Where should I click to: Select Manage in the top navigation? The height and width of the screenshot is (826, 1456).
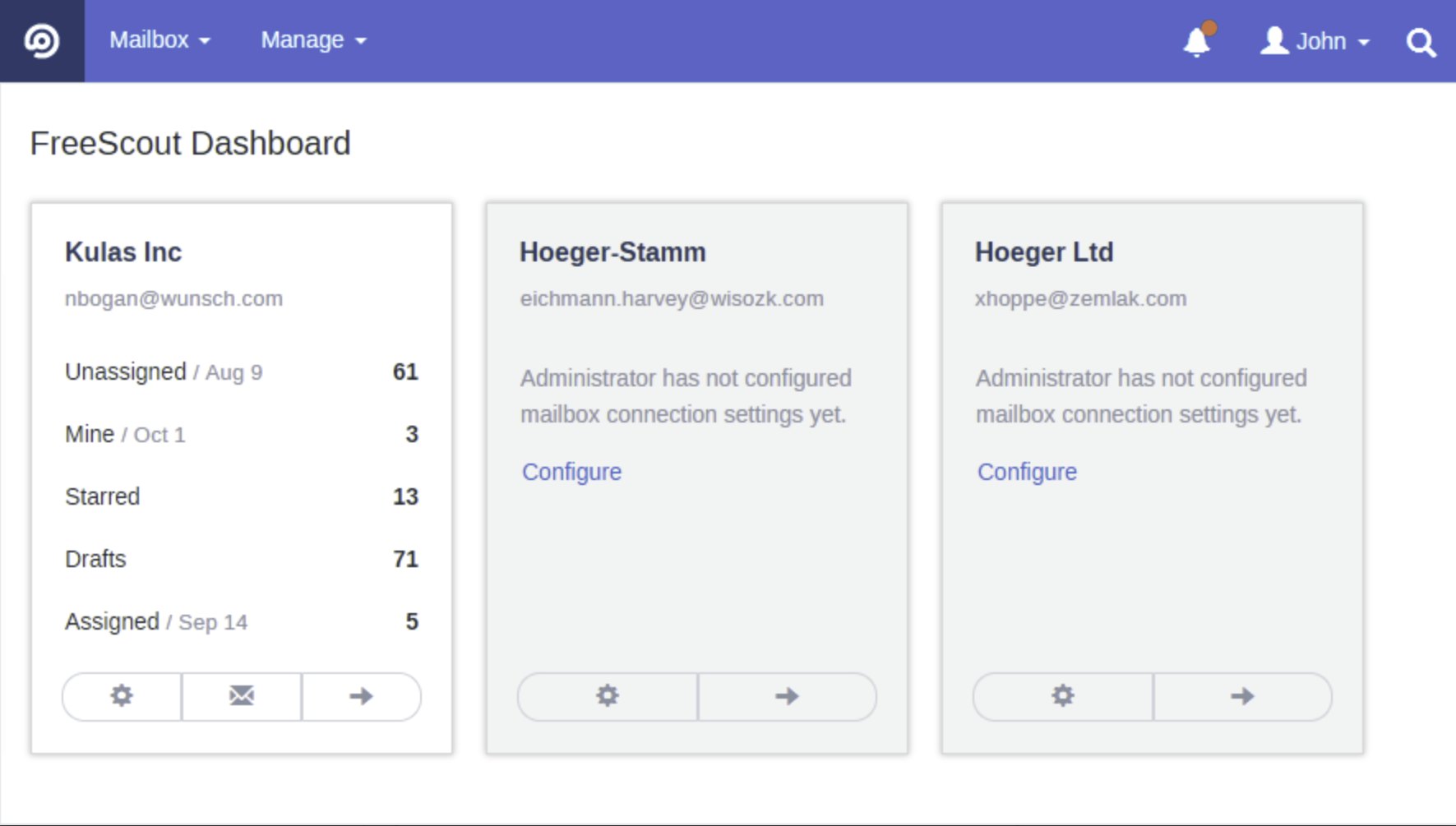coord(312,39)
